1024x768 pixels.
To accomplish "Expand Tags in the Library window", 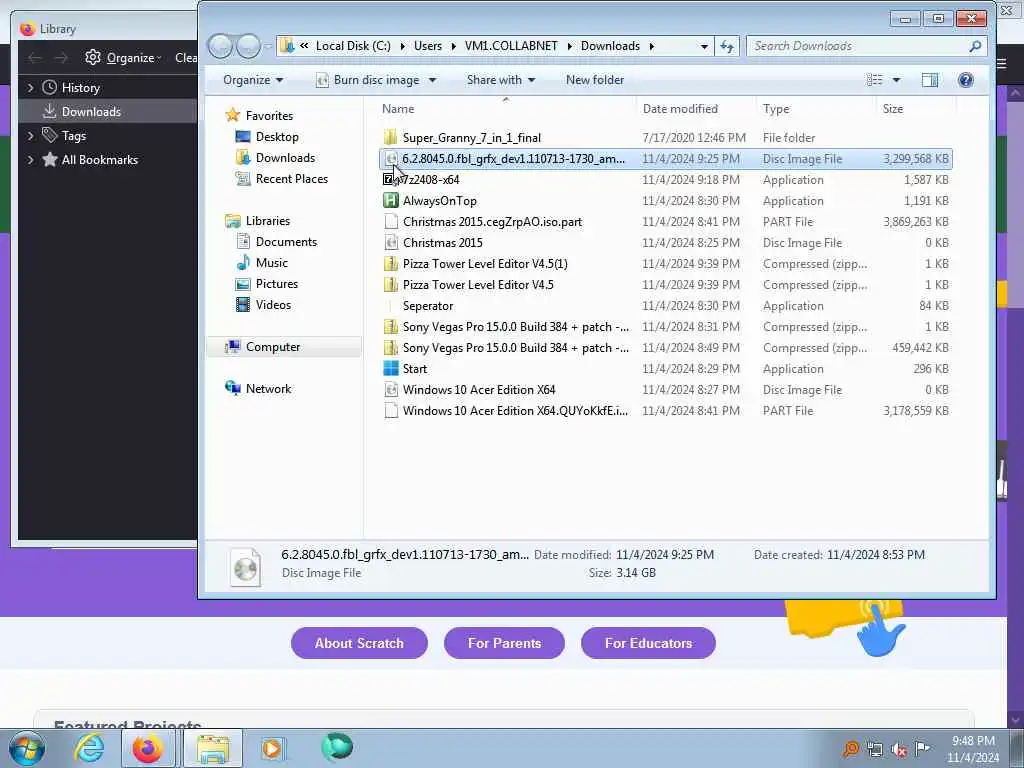I will [30, 136].
